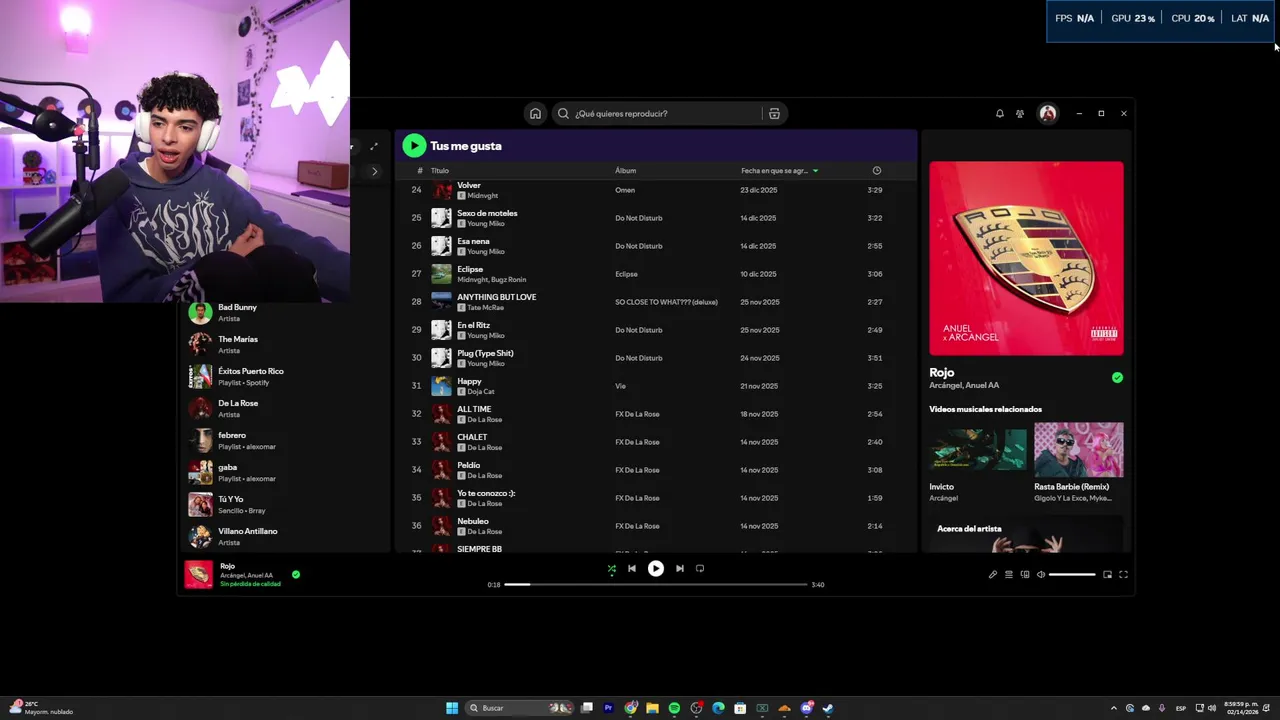Toggle the repeat button
Image resolution: width=1280 pixels, height=720 pixels.
[700, 568]
